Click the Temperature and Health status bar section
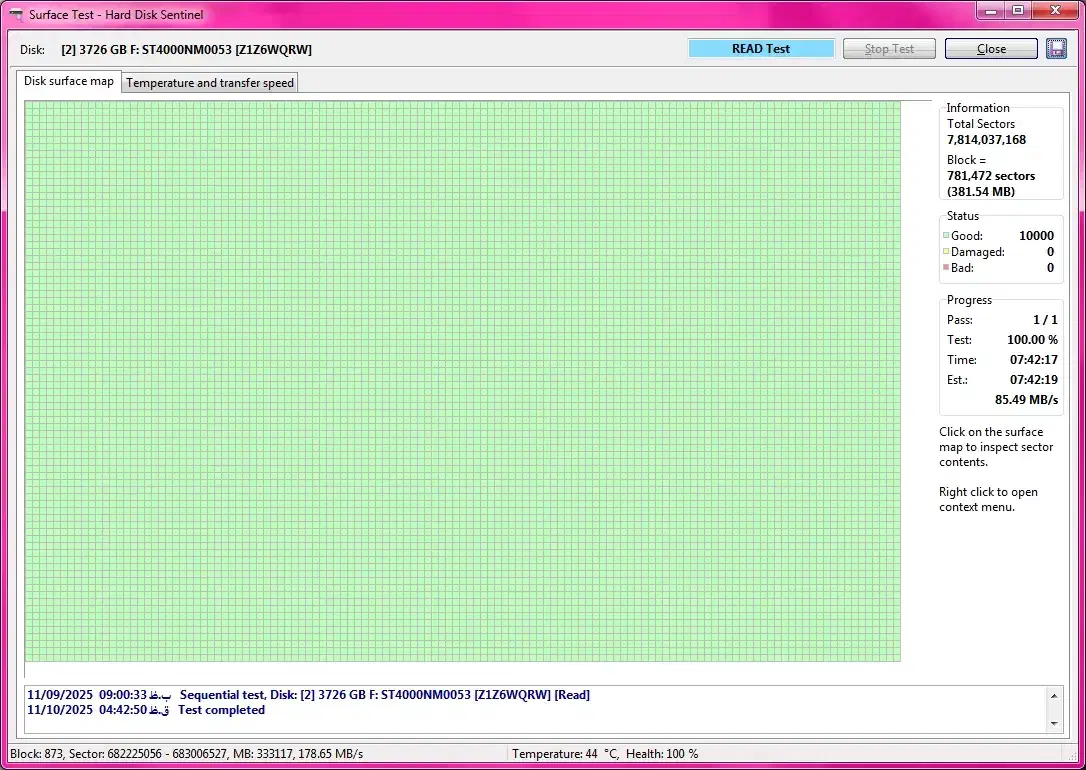The height and width of the screenshot is (770, 1086). 605,754
